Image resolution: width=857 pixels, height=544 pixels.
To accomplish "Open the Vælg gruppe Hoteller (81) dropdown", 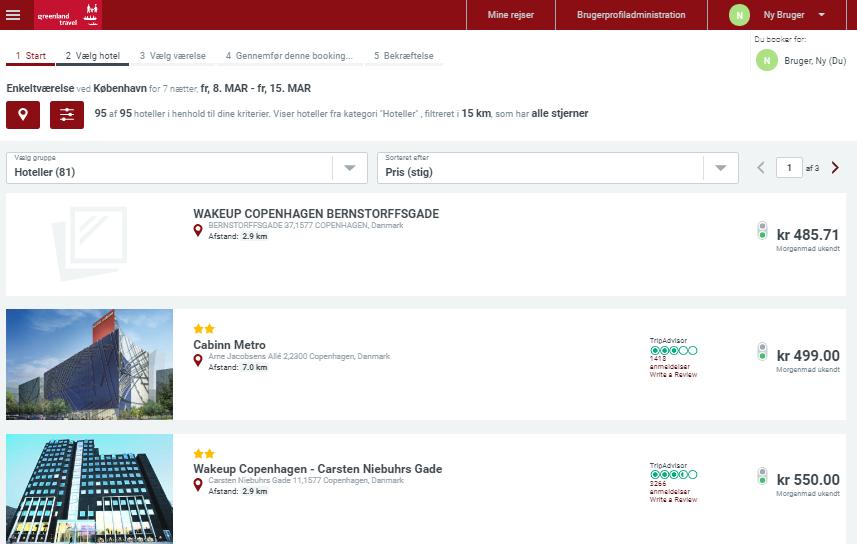I will pos(186,168).
